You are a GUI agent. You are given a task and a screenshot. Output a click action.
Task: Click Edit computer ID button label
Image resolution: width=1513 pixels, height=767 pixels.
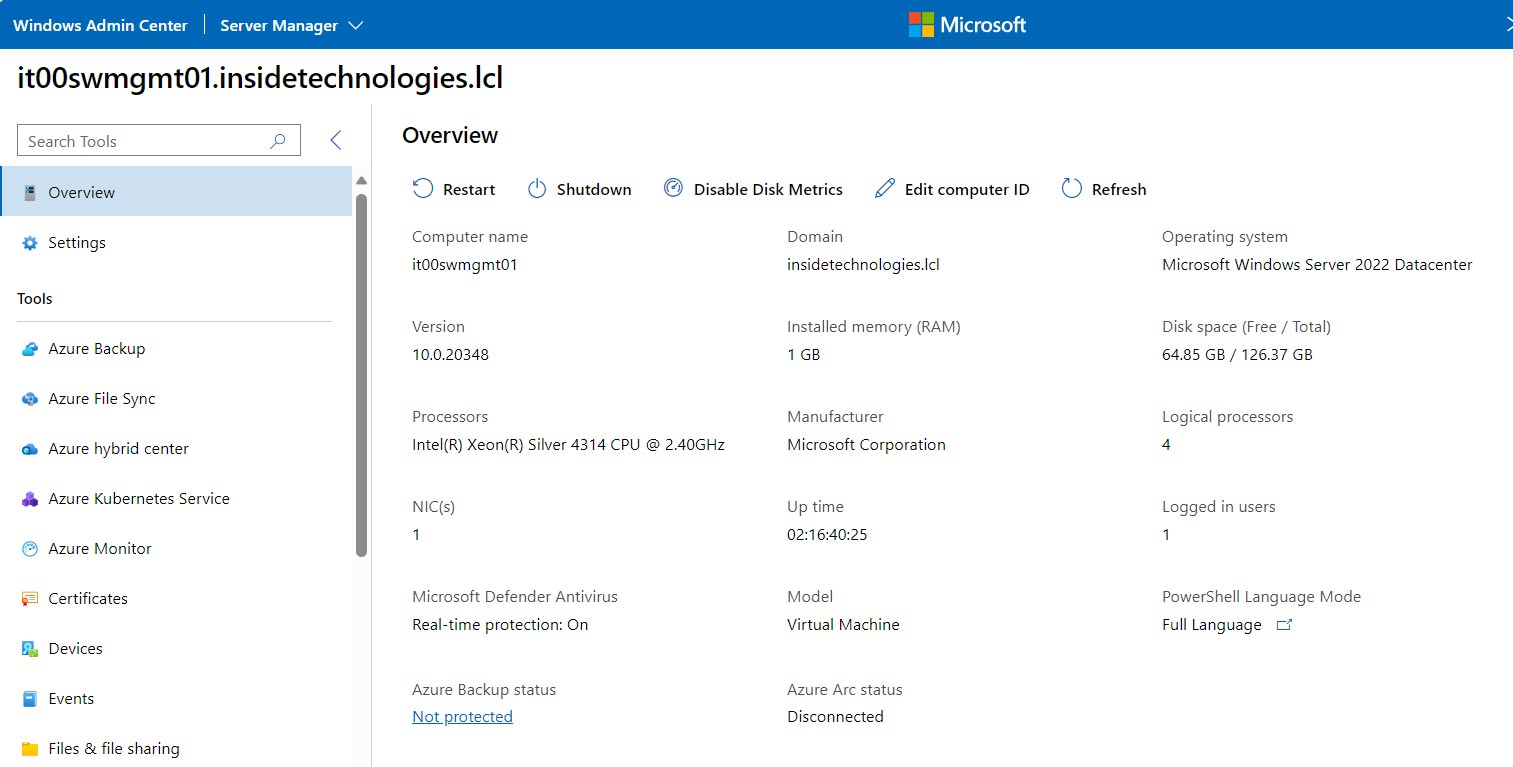pyautogui.click(x=967, y=189)
